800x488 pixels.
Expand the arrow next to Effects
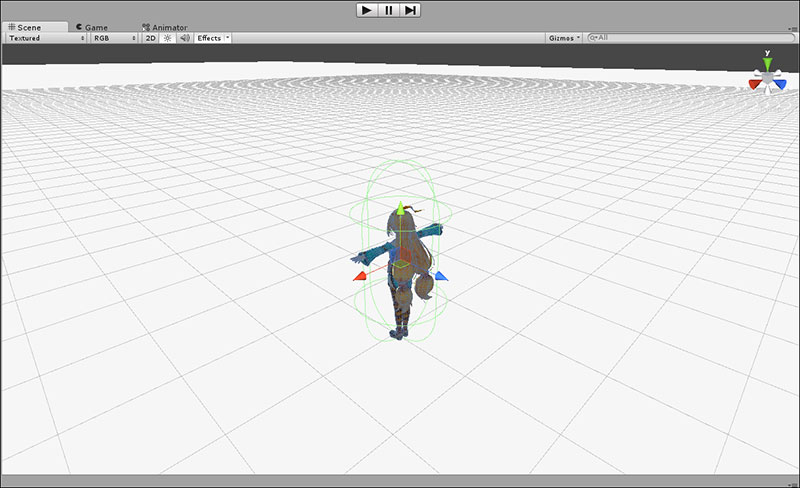[228, 38]
